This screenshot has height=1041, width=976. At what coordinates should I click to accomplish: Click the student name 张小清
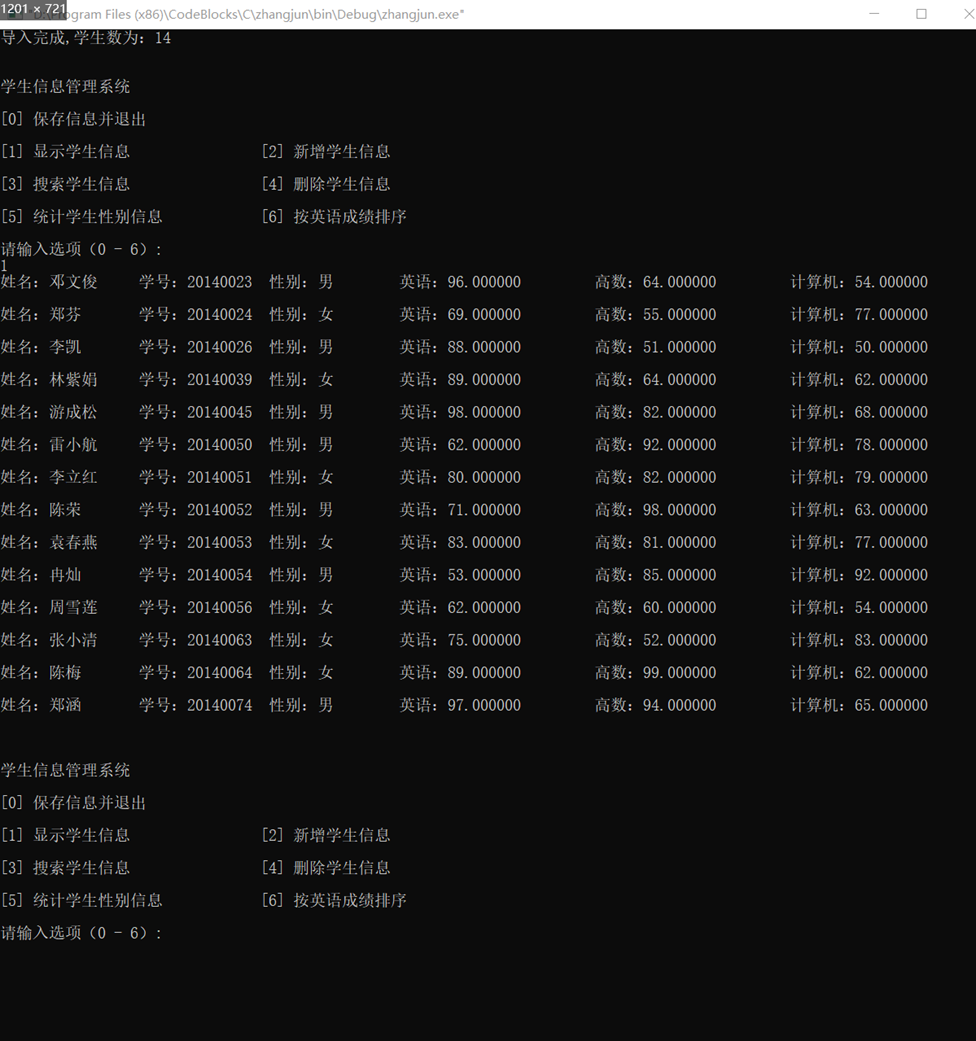tap(73, 640)
